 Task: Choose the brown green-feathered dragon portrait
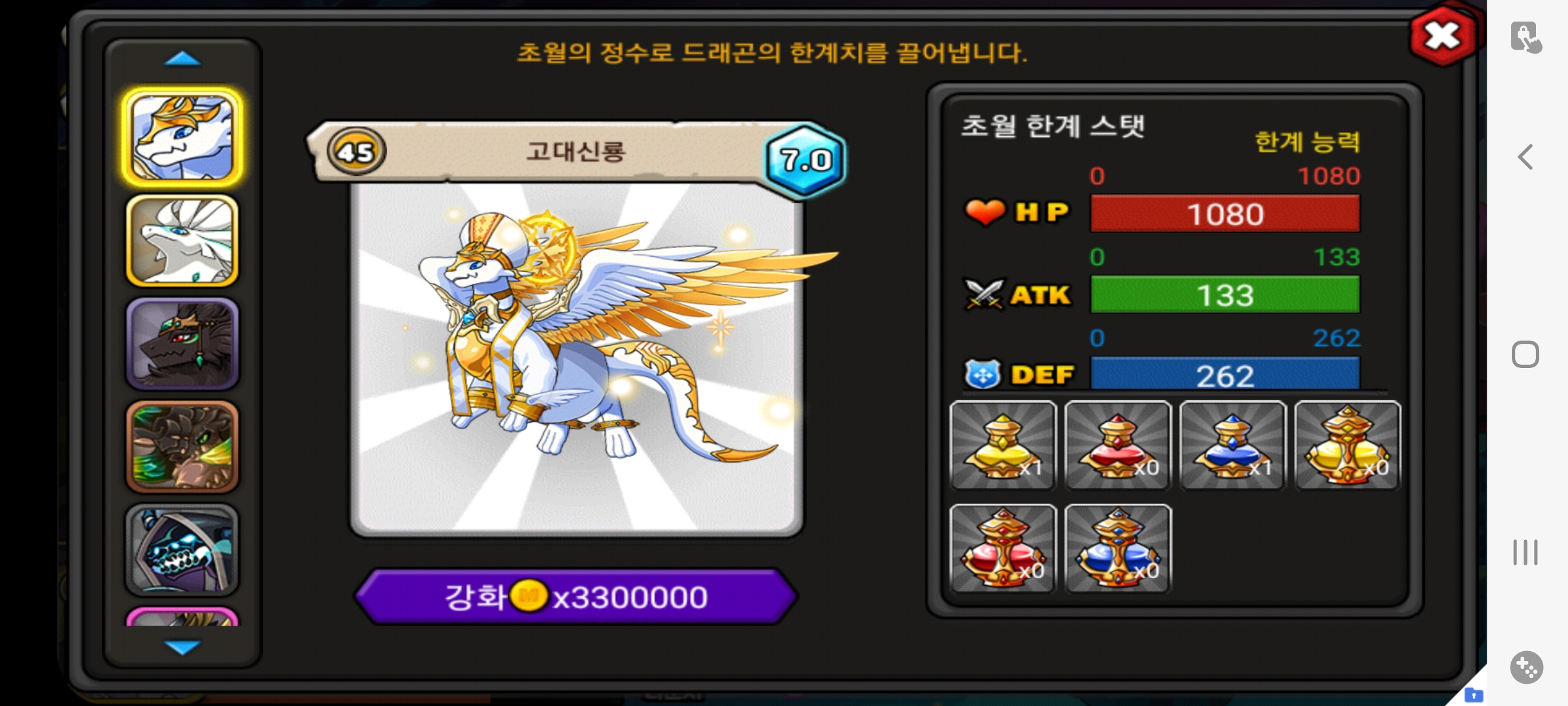(182, 447)
